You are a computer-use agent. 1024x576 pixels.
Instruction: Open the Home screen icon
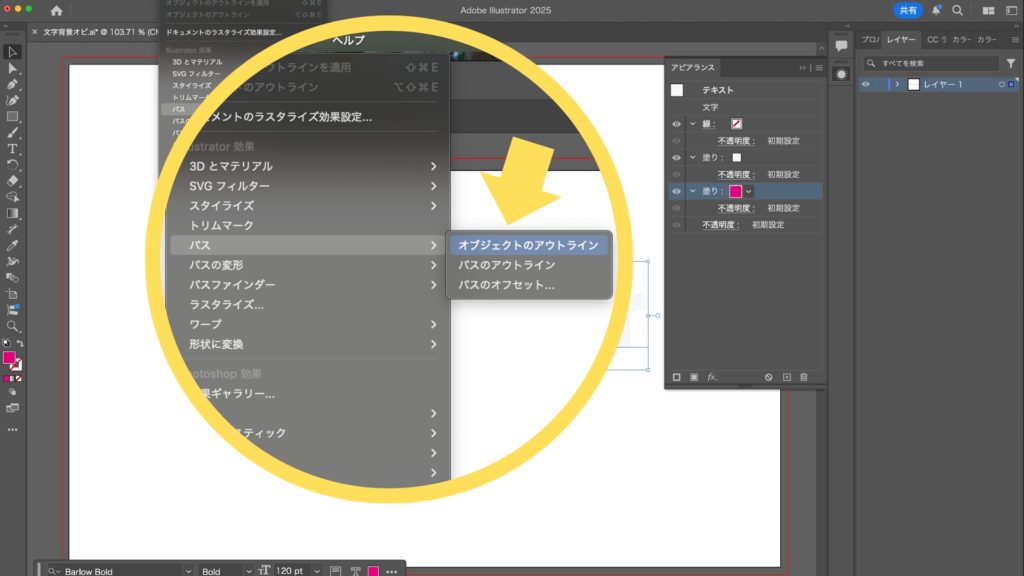click(56, 10)
